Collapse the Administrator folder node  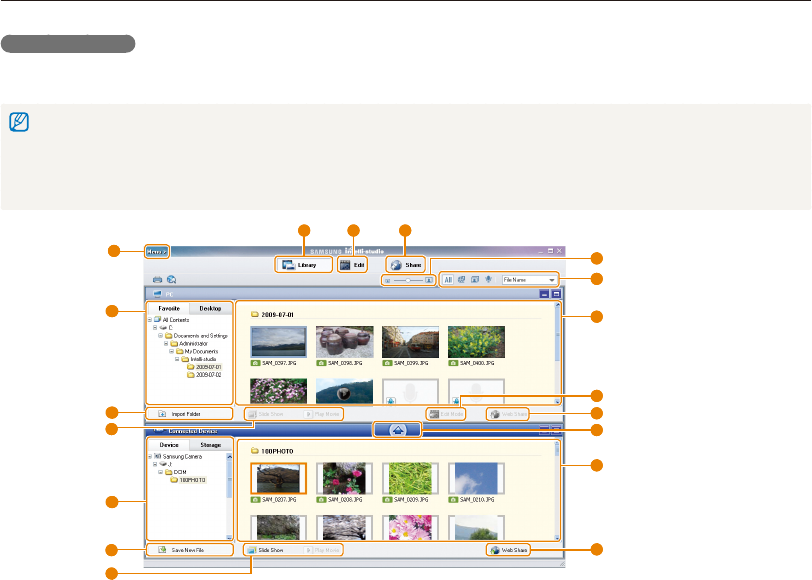tap(166, 343)
